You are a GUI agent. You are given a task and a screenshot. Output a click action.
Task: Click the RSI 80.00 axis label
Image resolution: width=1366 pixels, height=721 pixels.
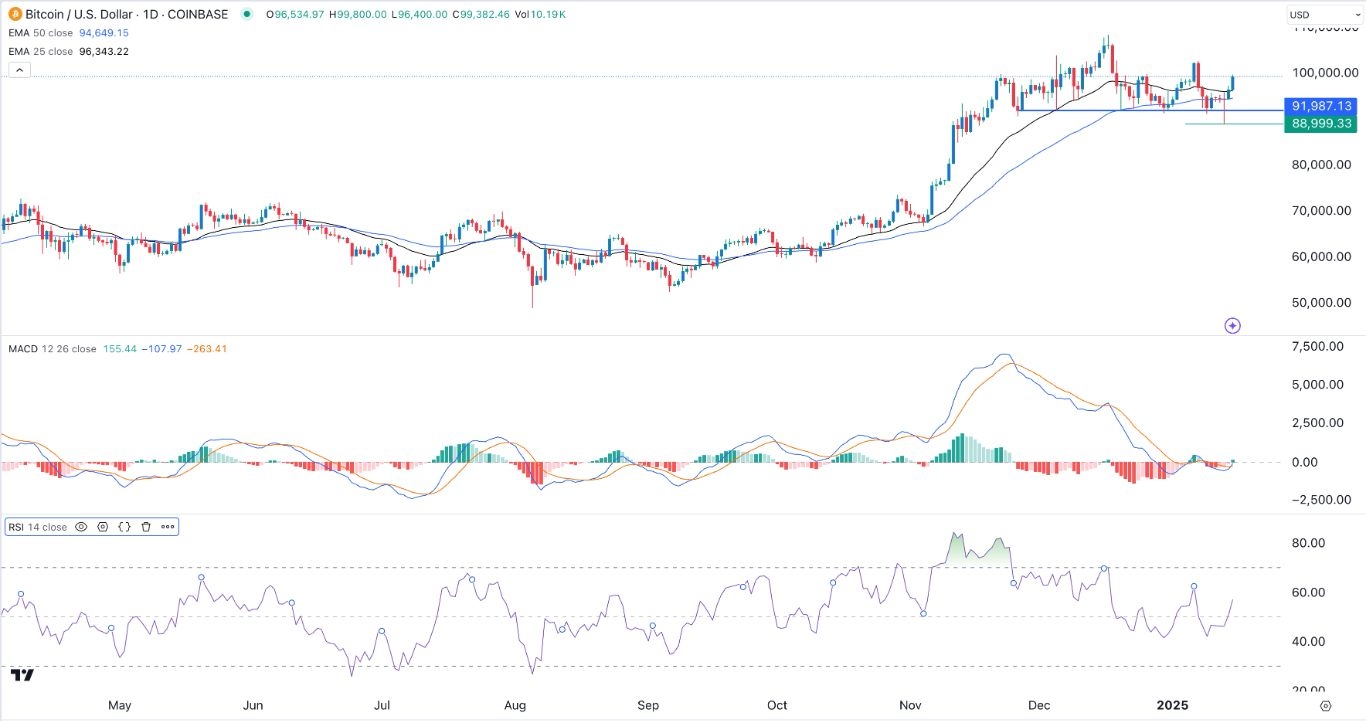coord(1309,543)
